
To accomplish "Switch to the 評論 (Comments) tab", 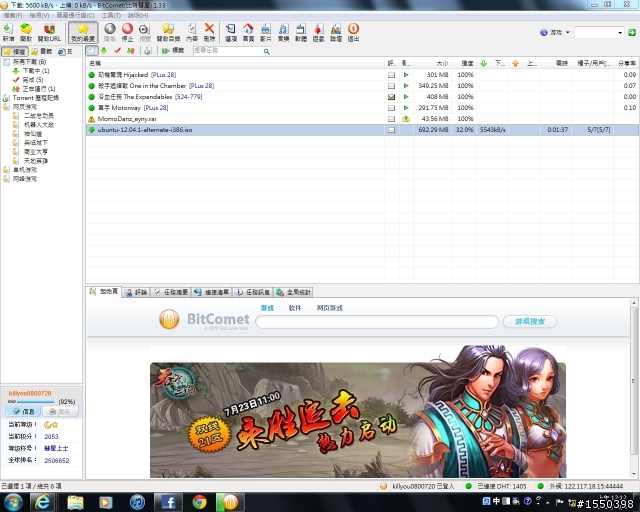I will coord(136,292).
